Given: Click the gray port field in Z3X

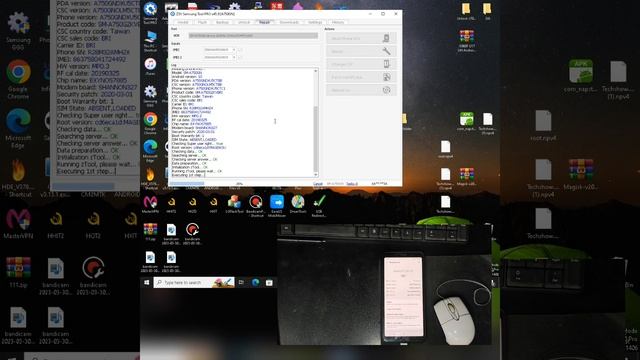Looking at the screenshot, I should [253, 36].
